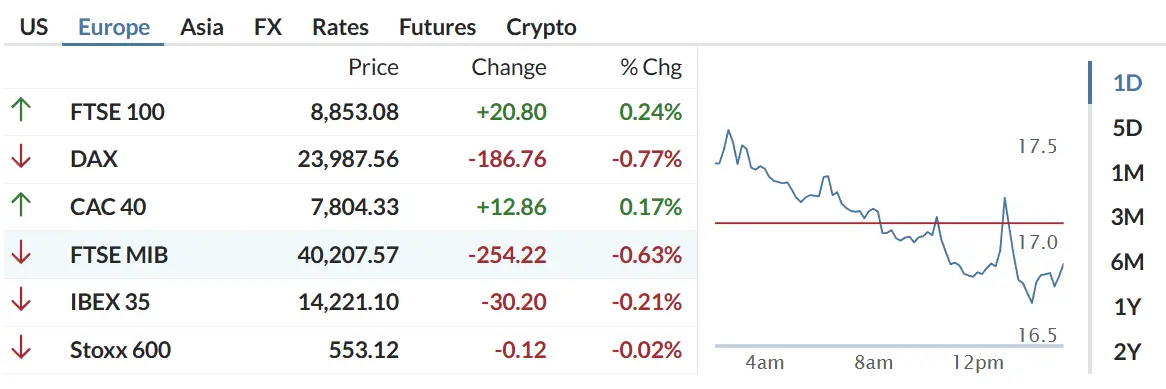Switch chart to 2Y range
1166x389 pixels.
click(1127, 350)
